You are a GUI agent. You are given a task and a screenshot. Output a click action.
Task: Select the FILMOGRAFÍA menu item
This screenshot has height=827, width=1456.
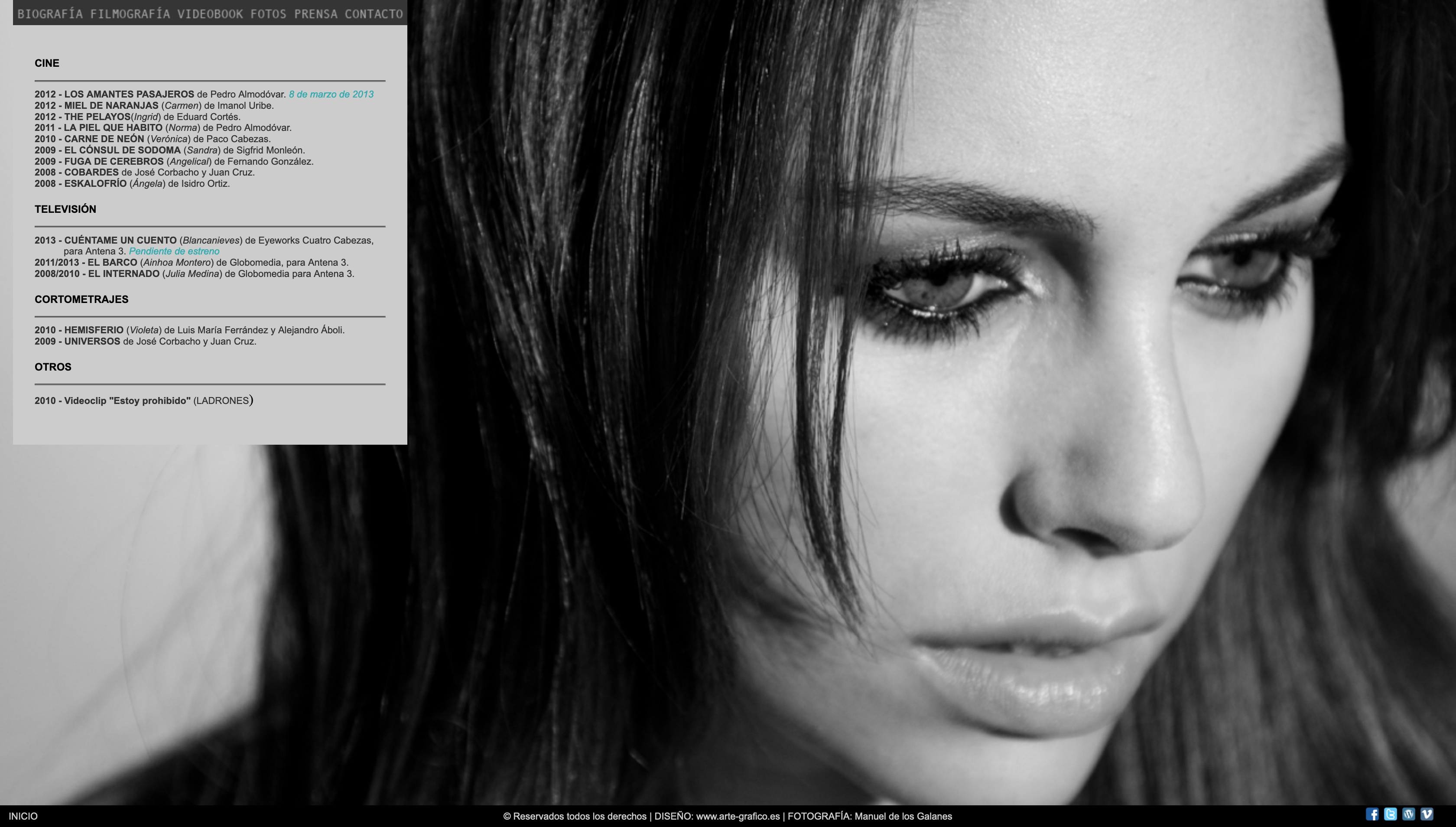[130, 14]
